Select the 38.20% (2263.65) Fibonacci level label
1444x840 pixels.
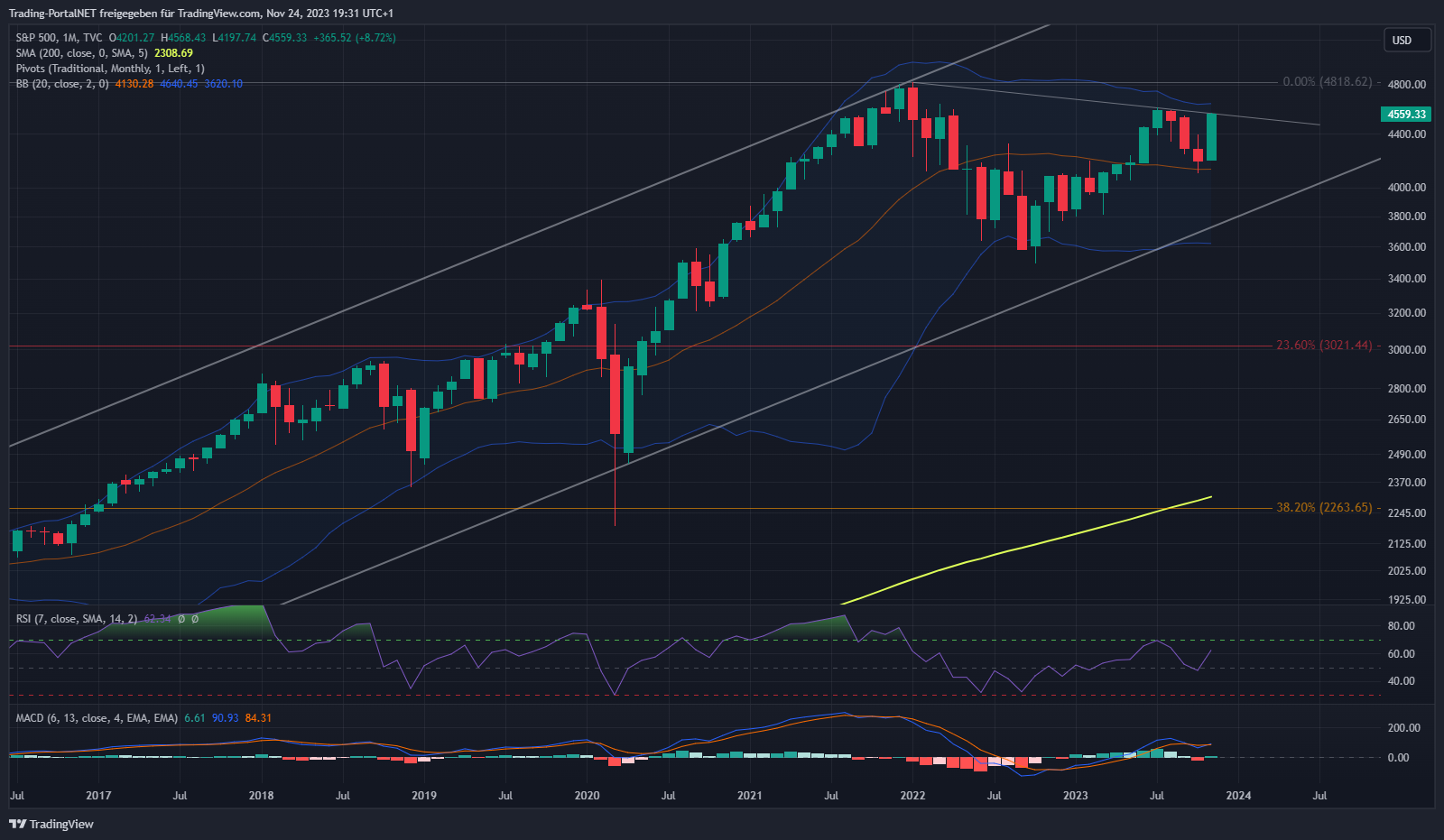coord(1323,508)
